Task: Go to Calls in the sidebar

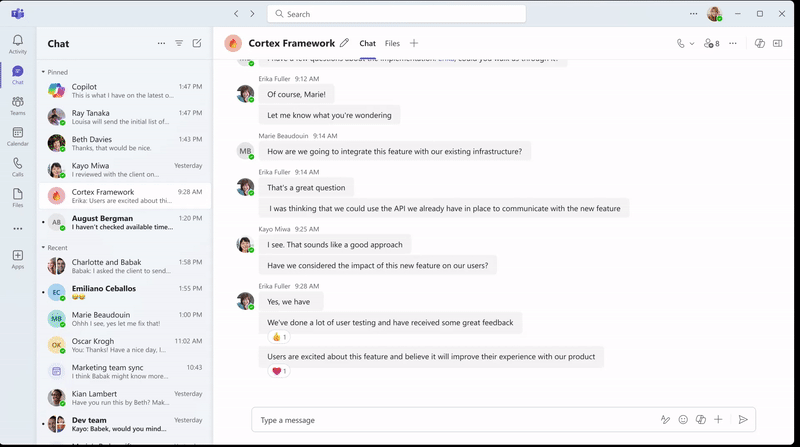Action: click(x=18, y=165)
